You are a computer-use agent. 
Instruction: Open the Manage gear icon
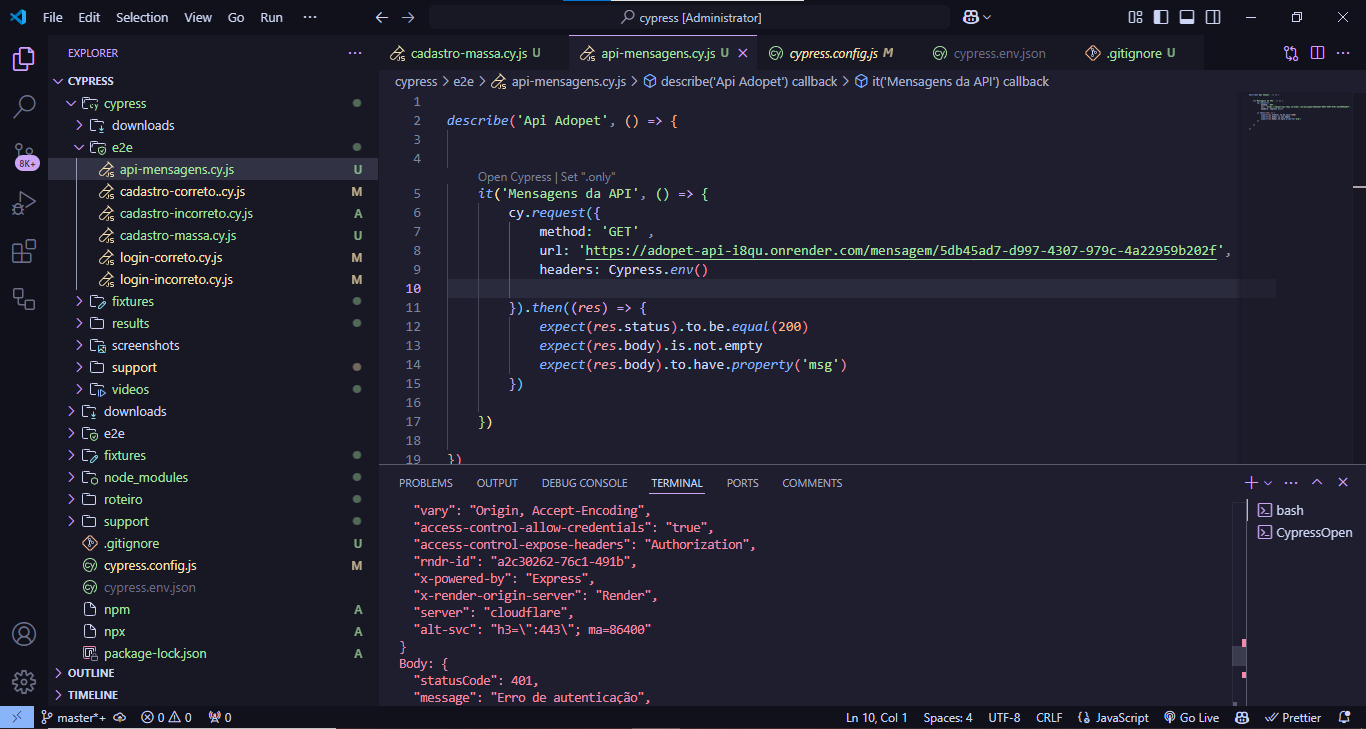(24, 682)
